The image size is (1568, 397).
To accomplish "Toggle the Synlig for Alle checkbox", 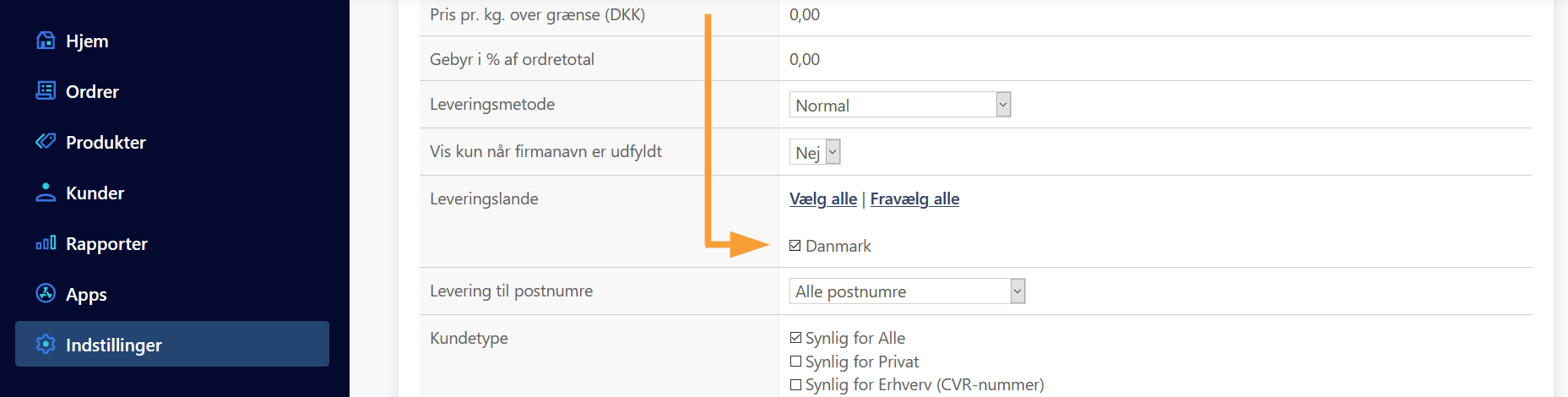I will pos(795,338).
